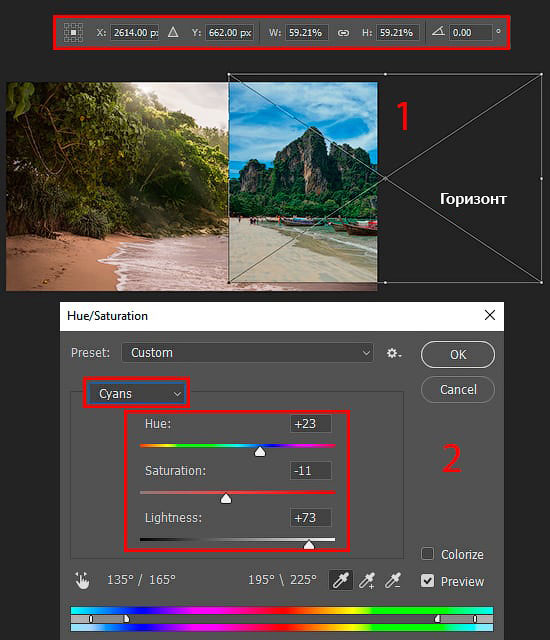Click the bottom color spectrum bar
This screenshot has width=550, height=640.
pyautogui.click(x=282, y=627)
